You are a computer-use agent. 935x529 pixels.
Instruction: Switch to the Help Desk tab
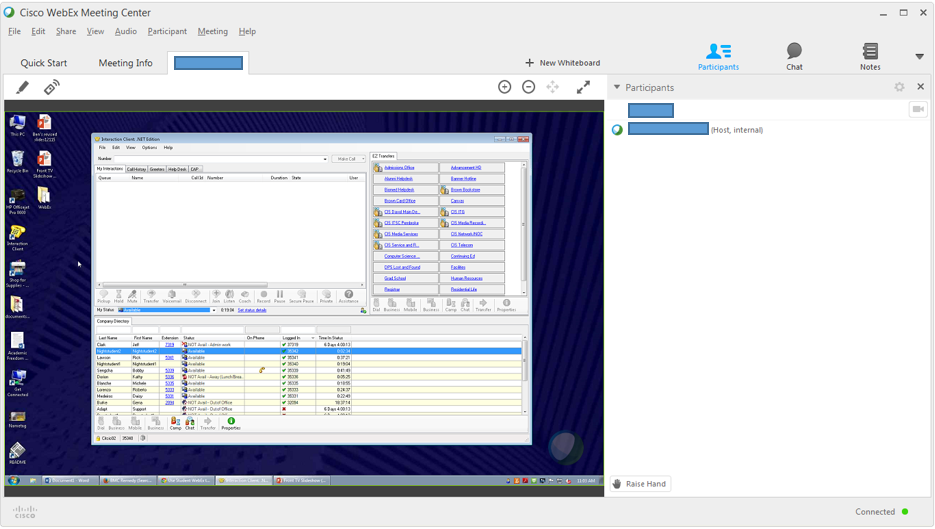[177, 169]
